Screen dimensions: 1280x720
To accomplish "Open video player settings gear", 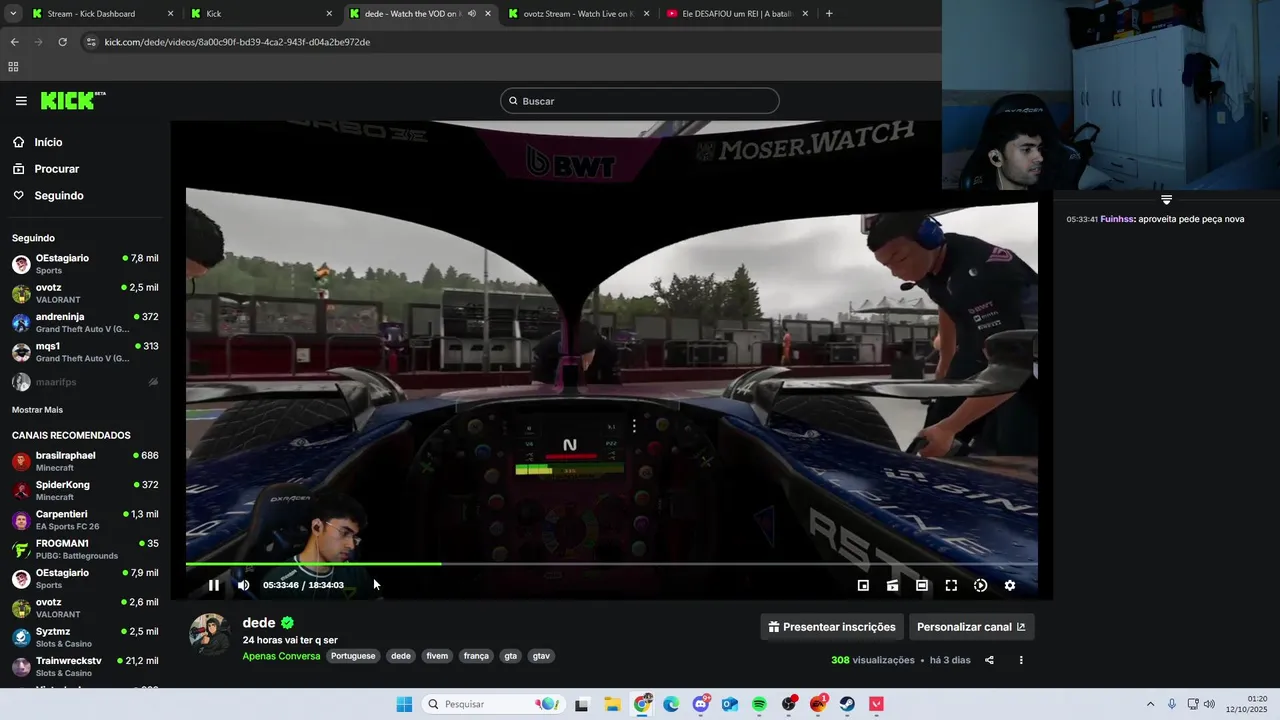I will point(1010,585).
